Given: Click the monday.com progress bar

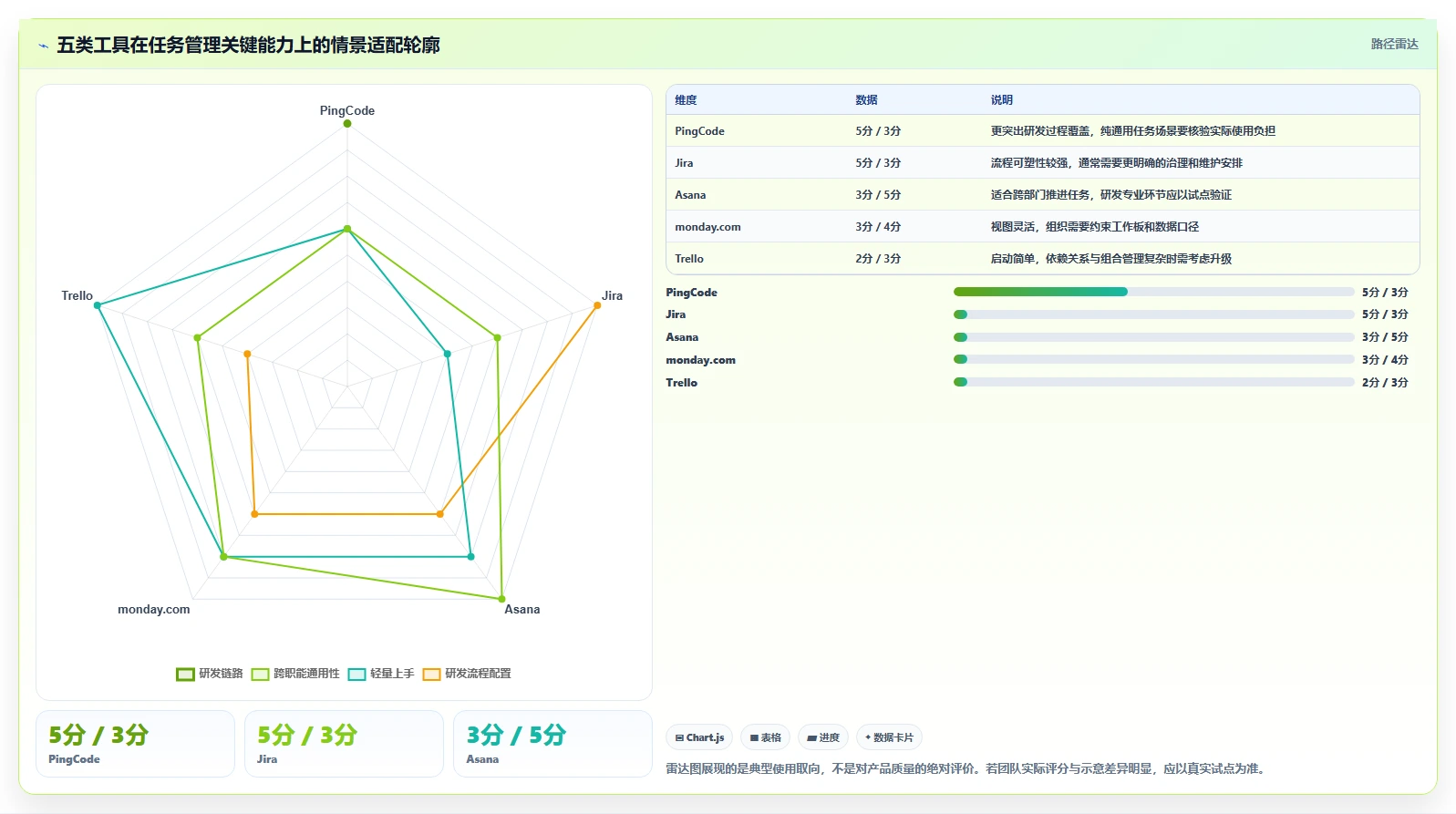Looking at the screenshot, I should tap(1153, 359).
